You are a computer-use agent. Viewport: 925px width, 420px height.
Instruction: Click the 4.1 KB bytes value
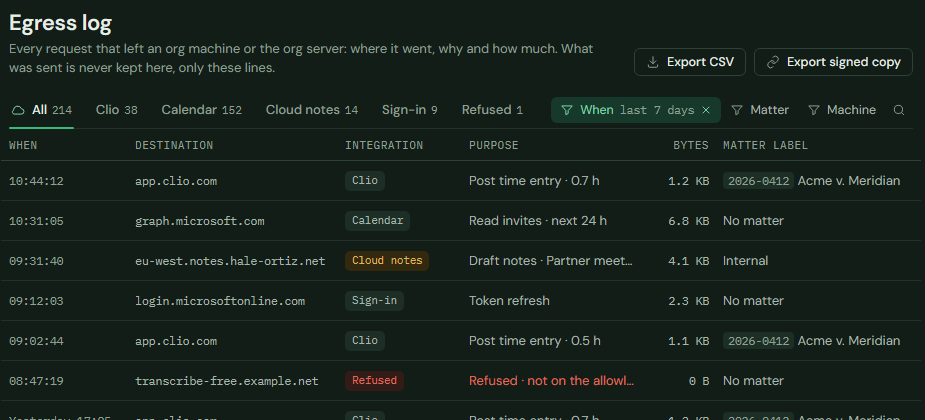688,261
